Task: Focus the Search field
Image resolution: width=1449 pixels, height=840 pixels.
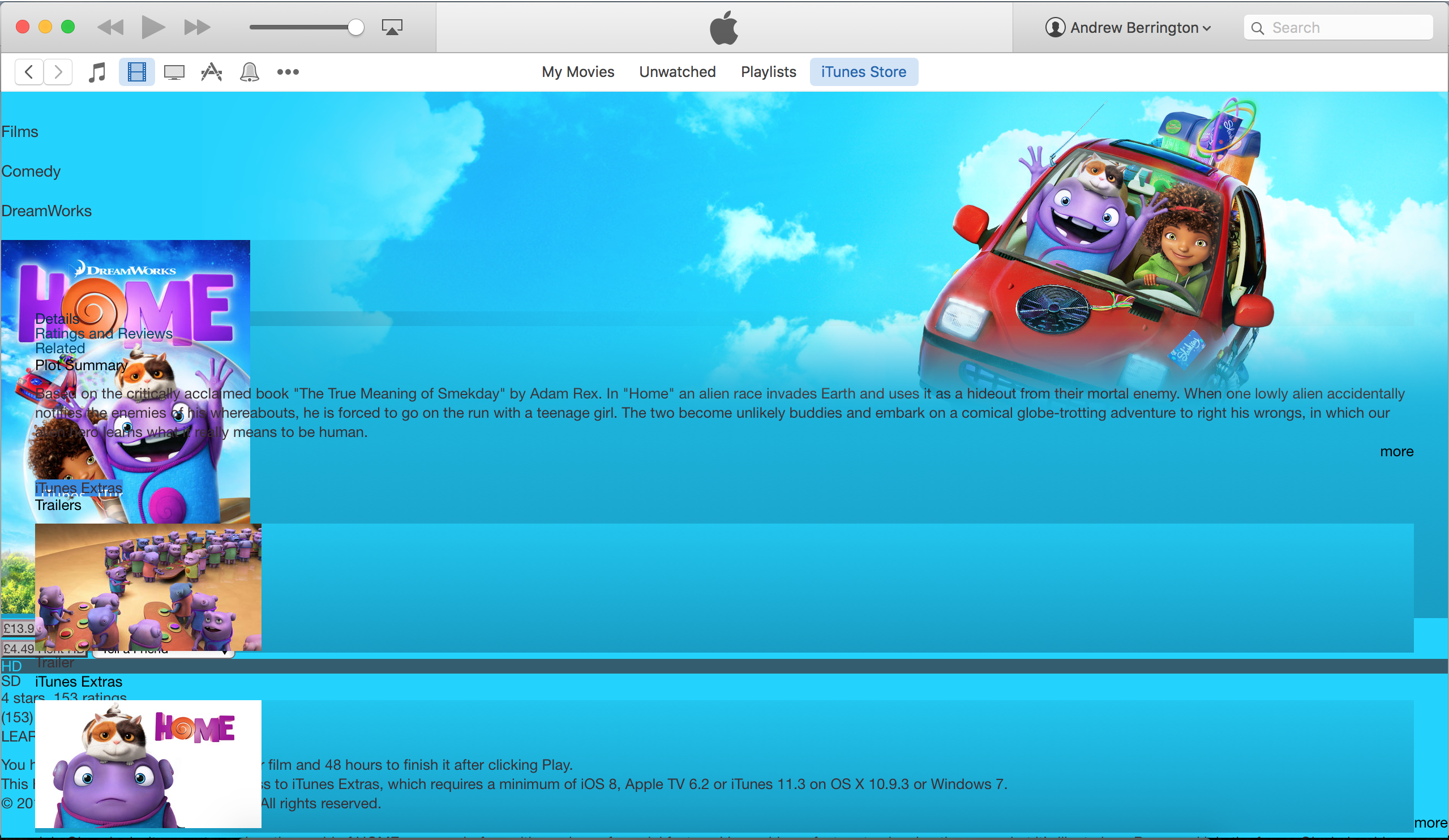Action: pyautogui.click(x=1338, y=28)
